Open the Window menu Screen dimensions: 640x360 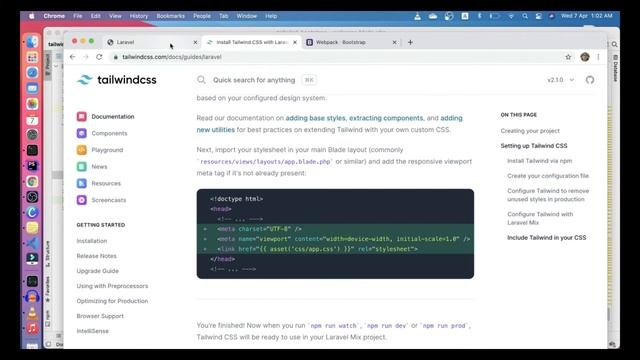(x=247, y=16)
